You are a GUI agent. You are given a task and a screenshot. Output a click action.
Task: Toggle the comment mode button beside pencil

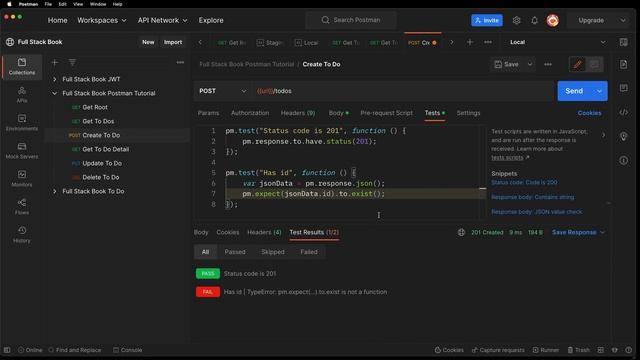point(594,64)
